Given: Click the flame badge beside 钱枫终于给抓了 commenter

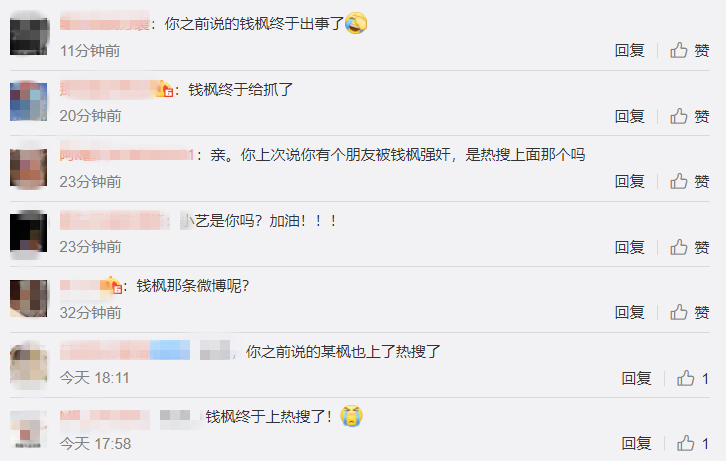Looking at the screenshot, I should [x=164, y=88].
